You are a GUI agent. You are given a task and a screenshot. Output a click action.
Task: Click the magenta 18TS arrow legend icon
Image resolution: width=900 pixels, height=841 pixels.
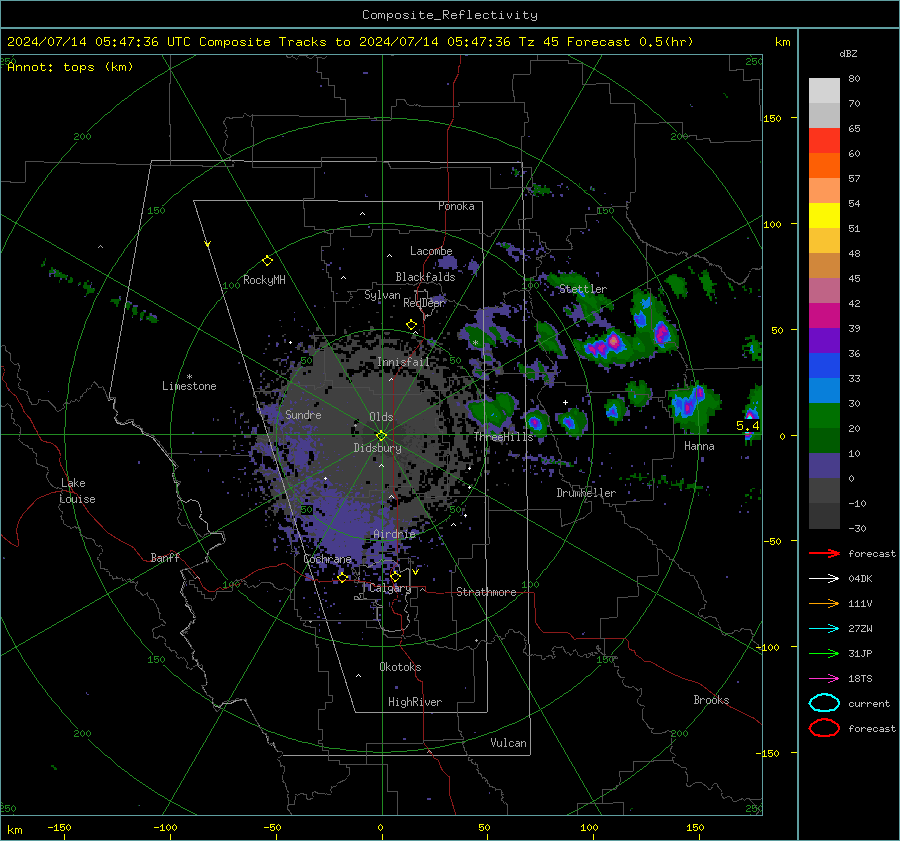pyautogui.click(x=824, y=679)
